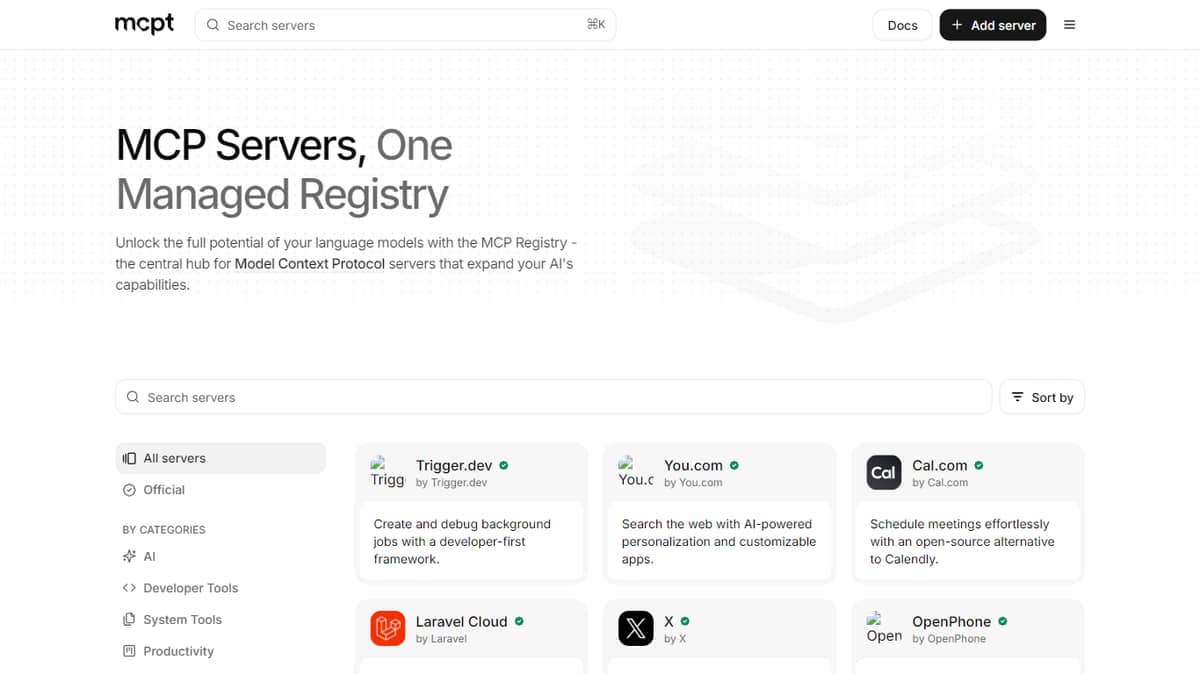Click the Add server button
The image size is (1200, 674).
[993, 25]
